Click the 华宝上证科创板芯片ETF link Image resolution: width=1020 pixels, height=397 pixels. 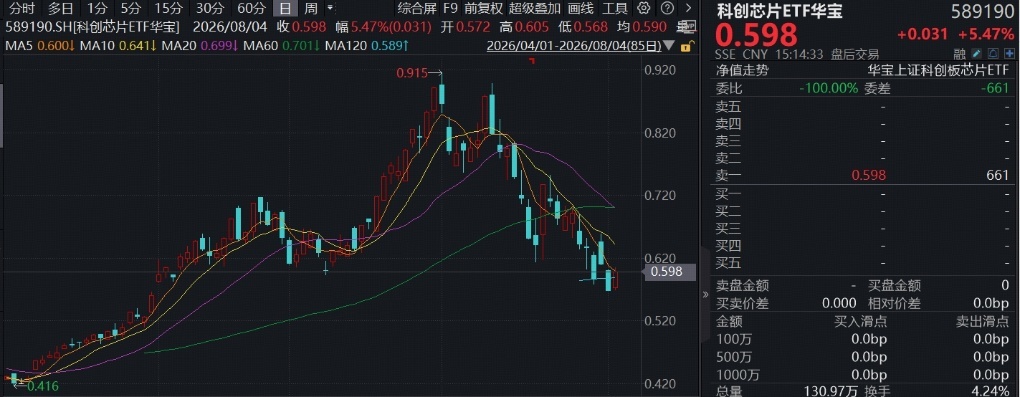[x=939, y=70]
